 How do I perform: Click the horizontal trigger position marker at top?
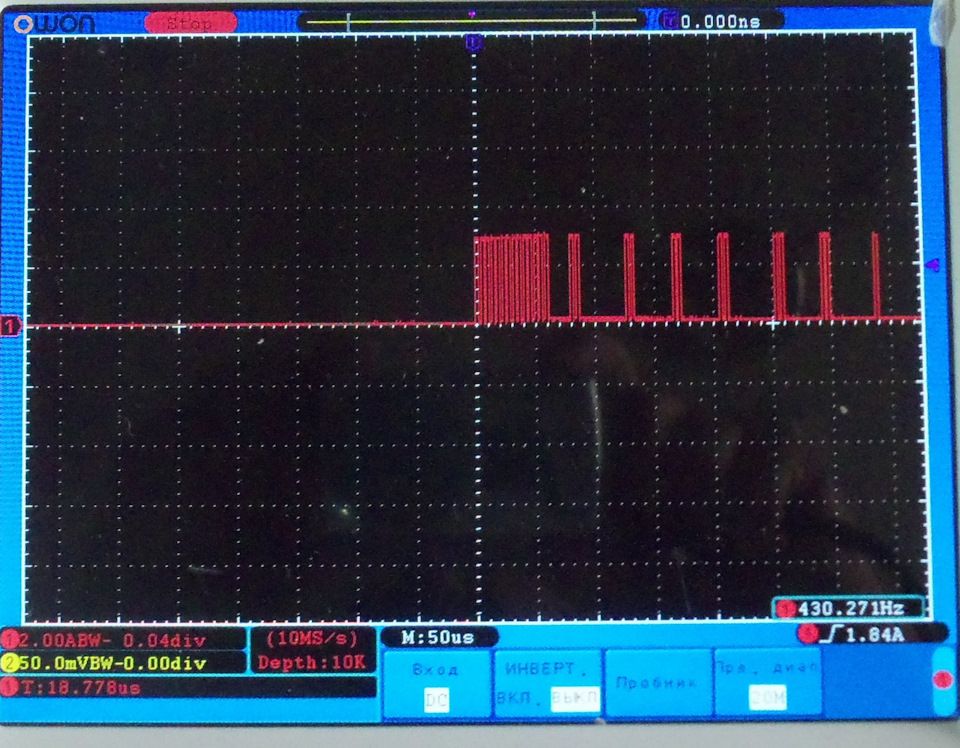pyautogui.click(x=473, y=42)
